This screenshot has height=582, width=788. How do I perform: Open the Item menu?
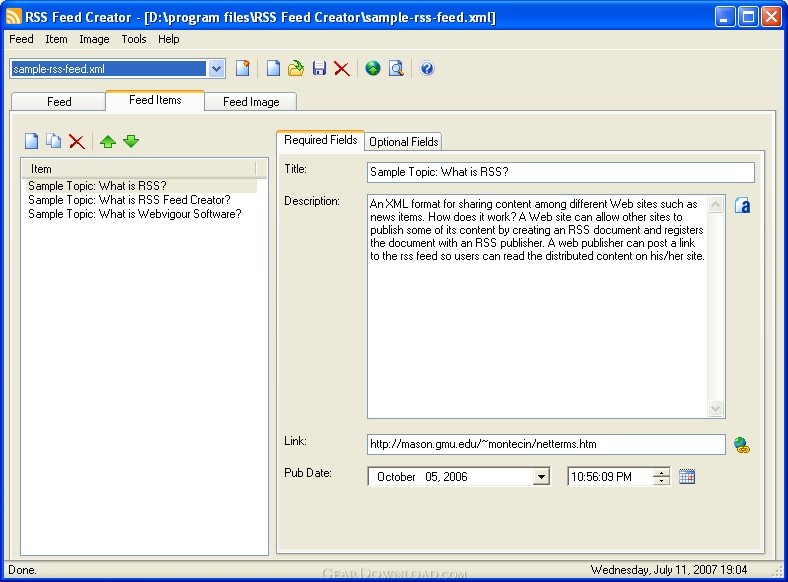coord(56,39)
